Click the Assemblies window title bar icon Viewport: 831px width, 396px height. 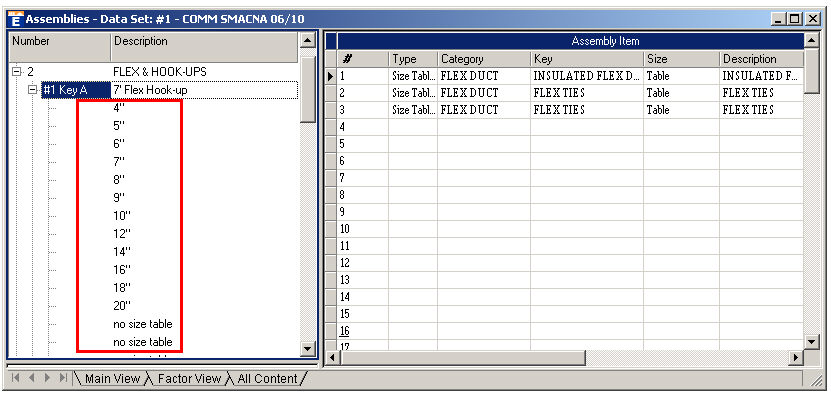(x=16, y=19)
